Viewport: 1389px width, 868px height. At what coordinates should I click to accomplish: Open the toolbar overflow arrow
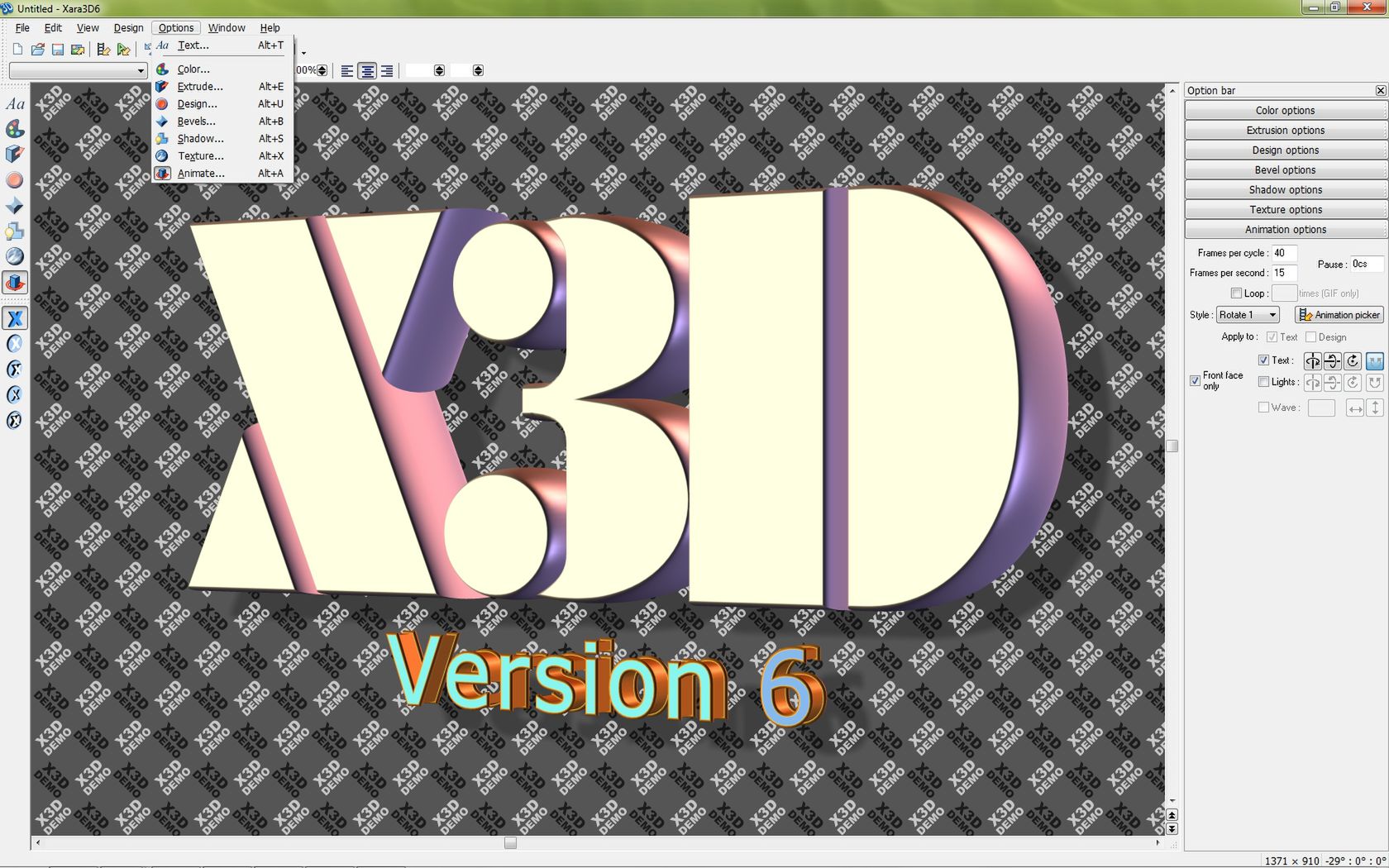pos(303,53)
